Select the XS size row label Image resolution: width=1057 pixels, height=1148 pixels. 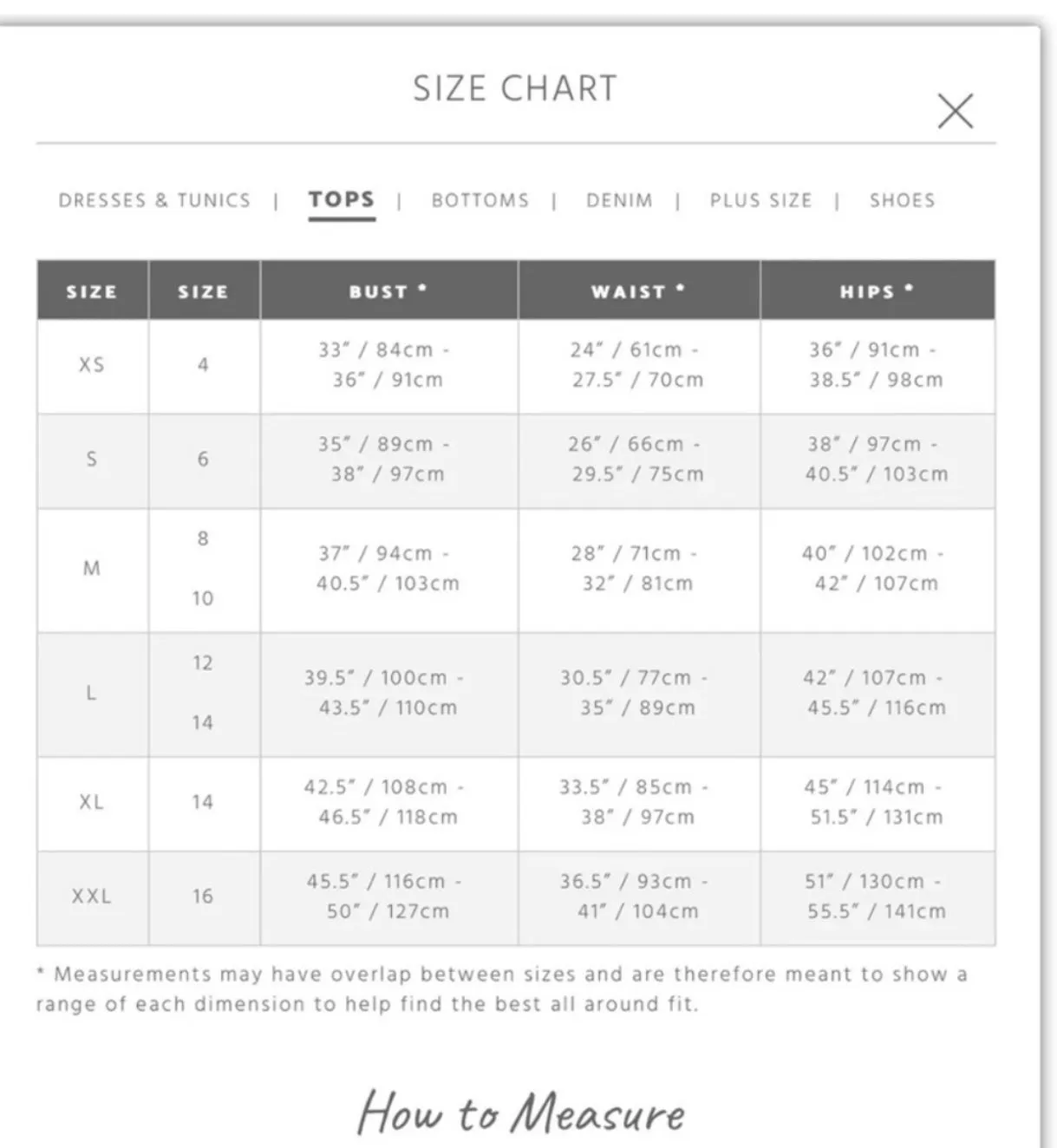[x=92, y=365]
